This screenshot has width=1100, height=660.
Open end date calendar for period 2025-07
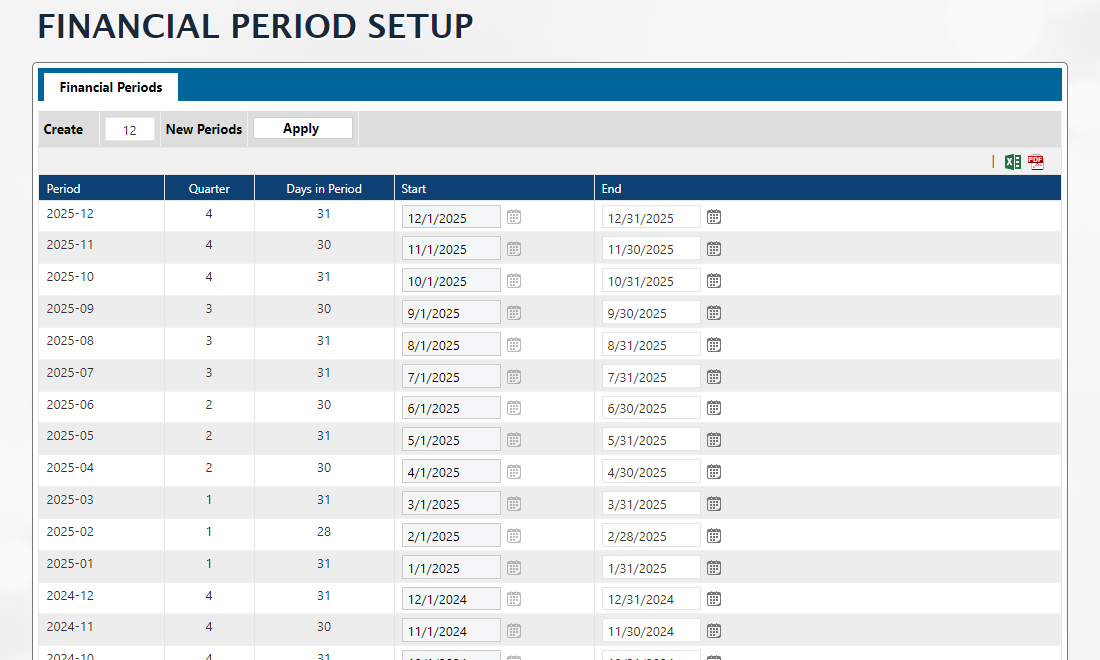pyautogui.click(x=714, y=377)
